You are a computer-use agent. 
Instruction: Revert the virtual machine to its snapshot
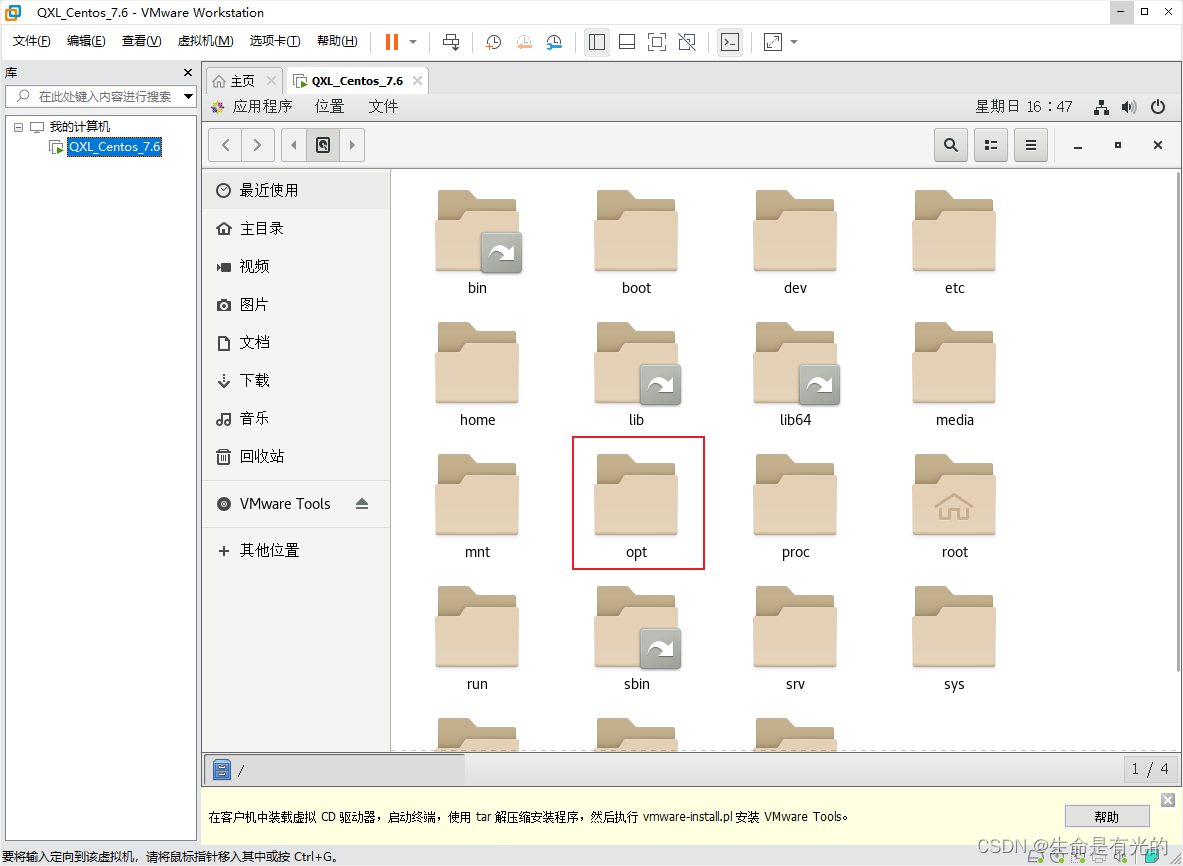[524, 42]
